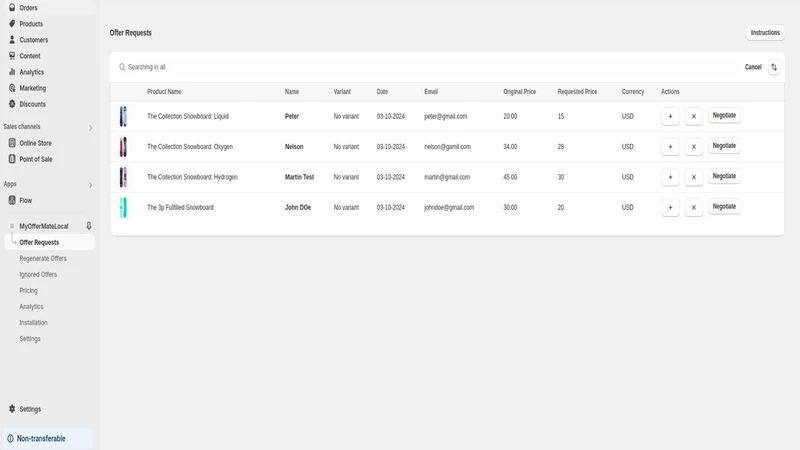Screen dimensions: 800x450
Task: Click the email martin@gmail.com
Action: [447, 177]
